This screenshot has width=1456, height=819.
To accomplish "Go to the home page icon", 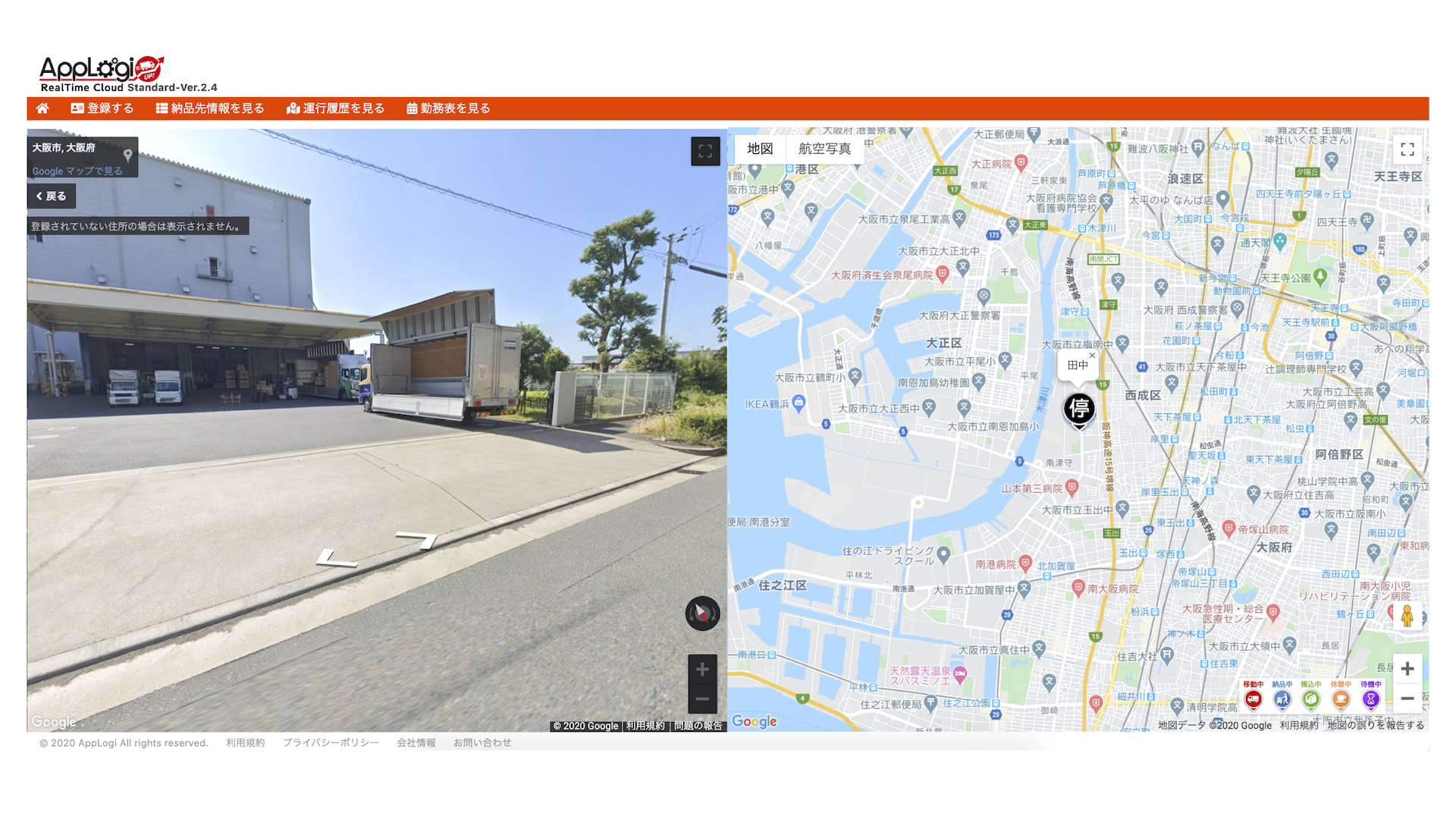I will (42, 108).
